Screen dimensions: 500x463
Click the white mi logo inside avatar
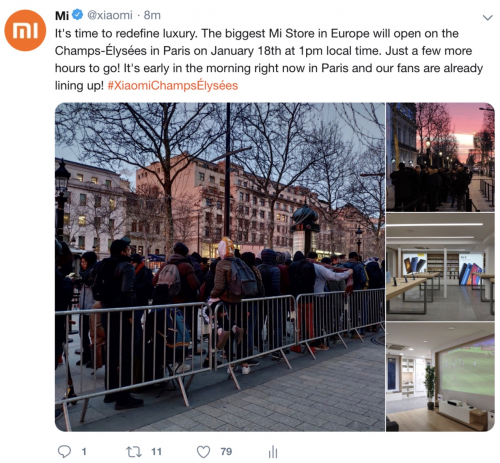[x=25, y=31]
